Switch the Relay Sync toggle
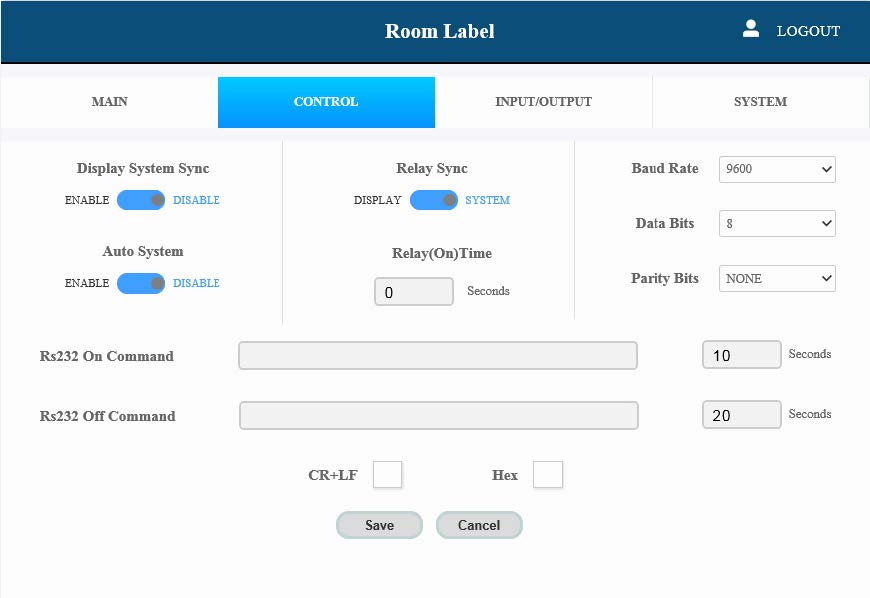 433,200
